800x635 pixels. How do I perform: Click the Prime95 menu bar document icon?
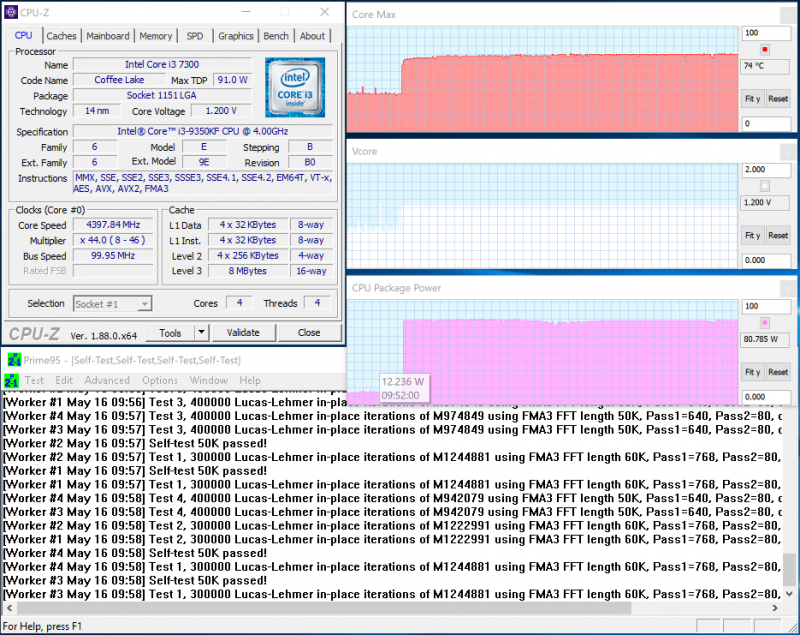pos(11,380)
